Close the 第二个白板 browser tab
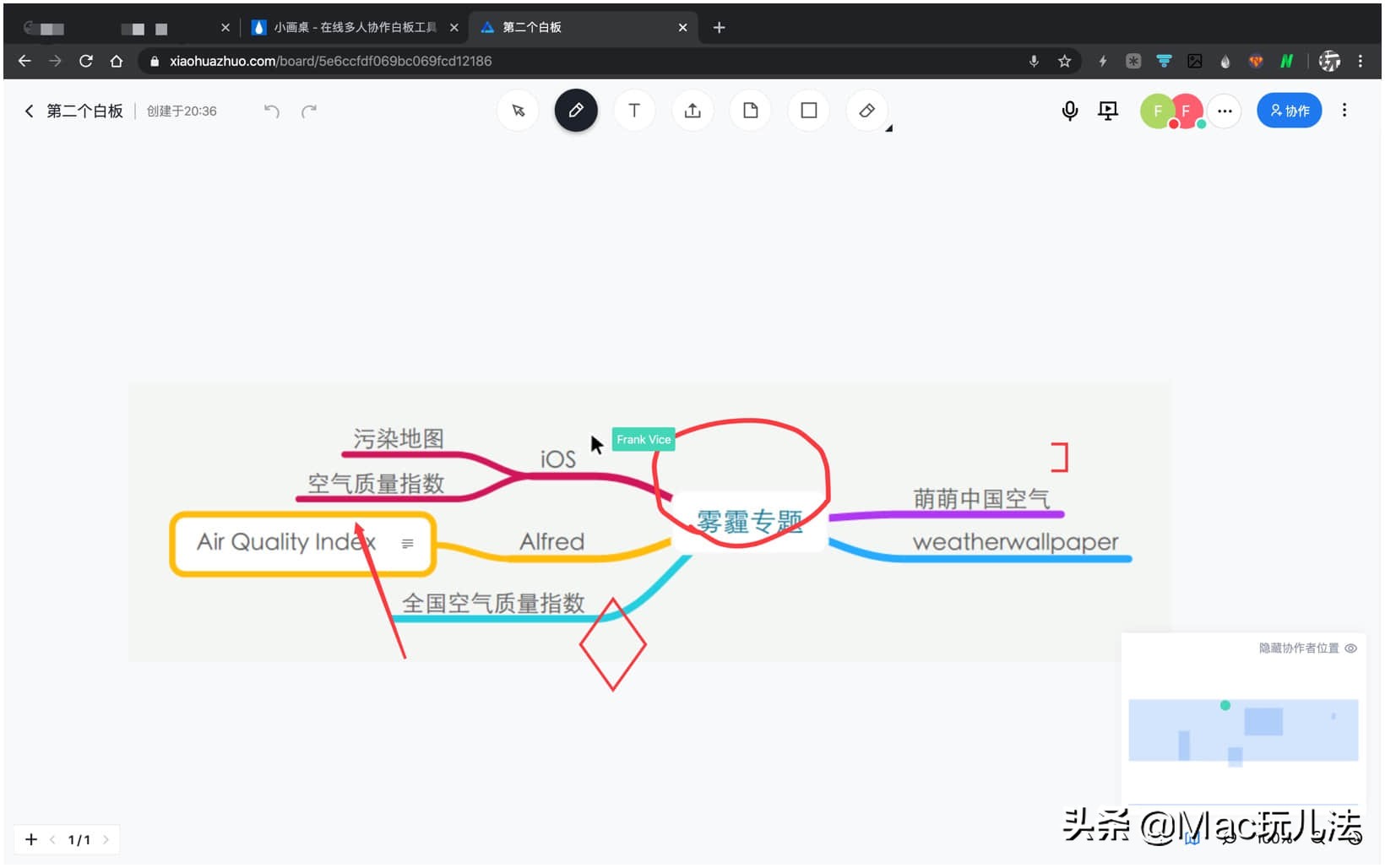This screenshot has height=868, width=1385. (682, 28)
